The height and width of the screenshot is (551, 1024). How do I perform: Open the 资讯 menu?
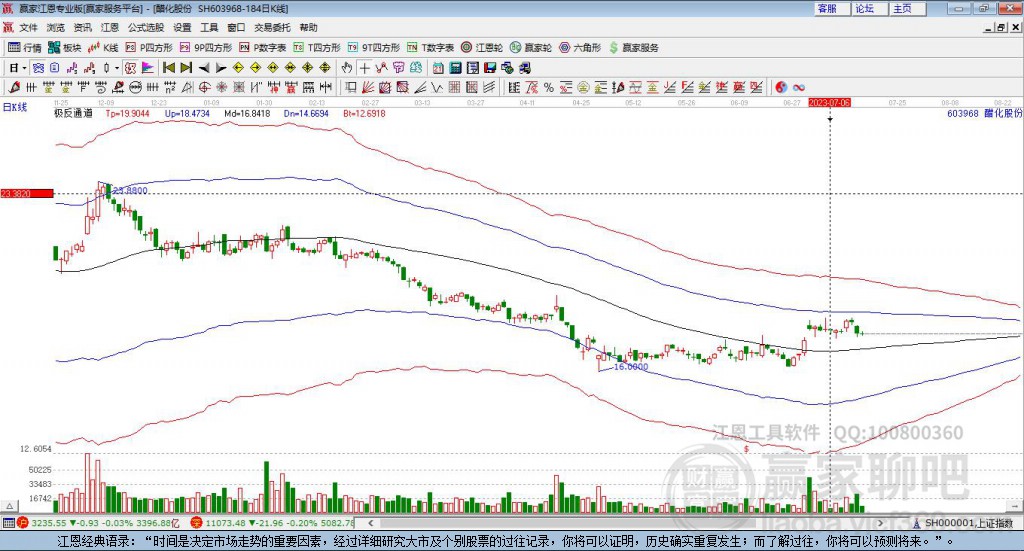tap(82, 27)
